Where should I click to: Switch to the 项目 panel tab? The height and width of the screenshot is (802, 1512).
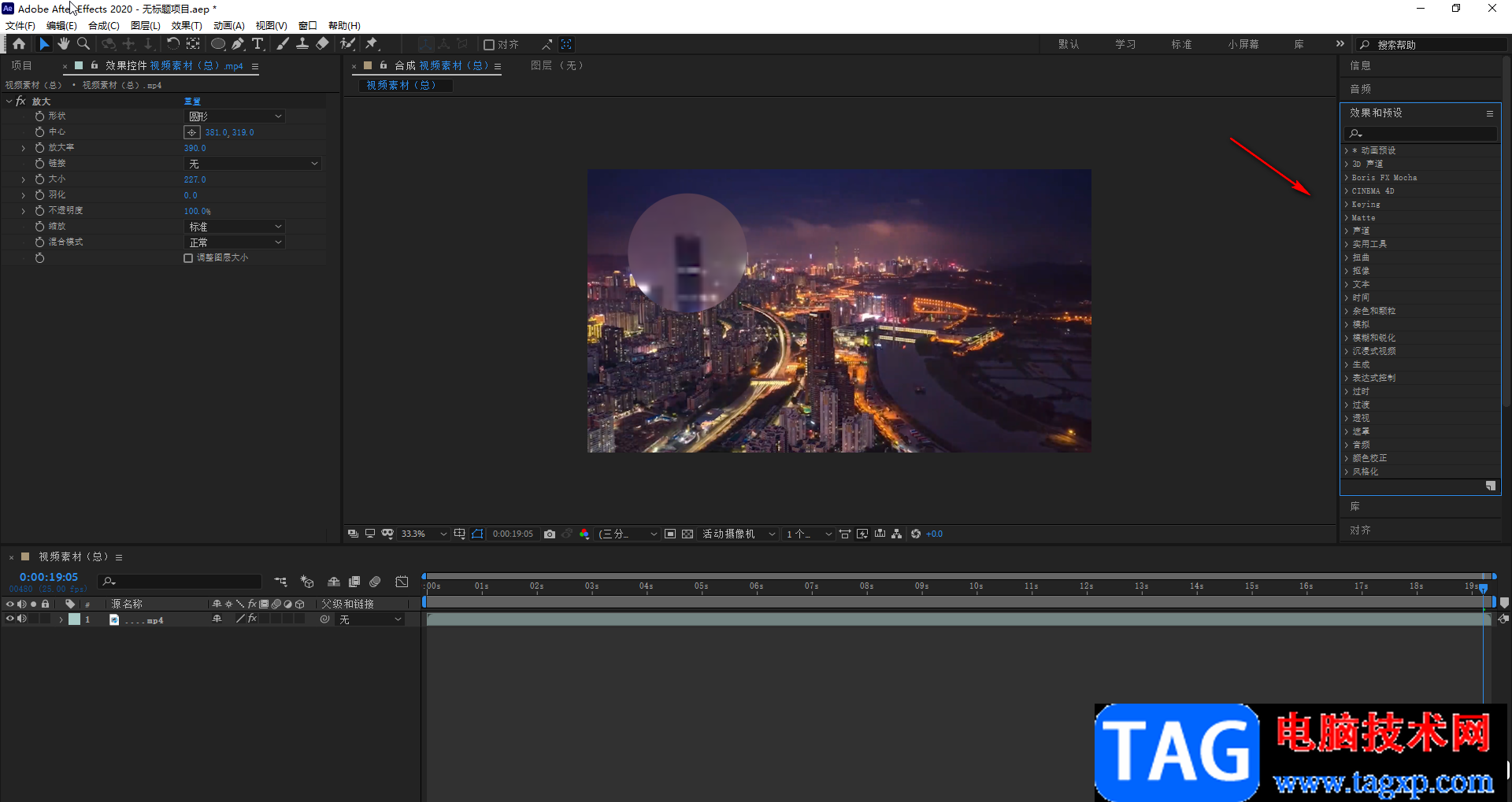click(21, 66)
